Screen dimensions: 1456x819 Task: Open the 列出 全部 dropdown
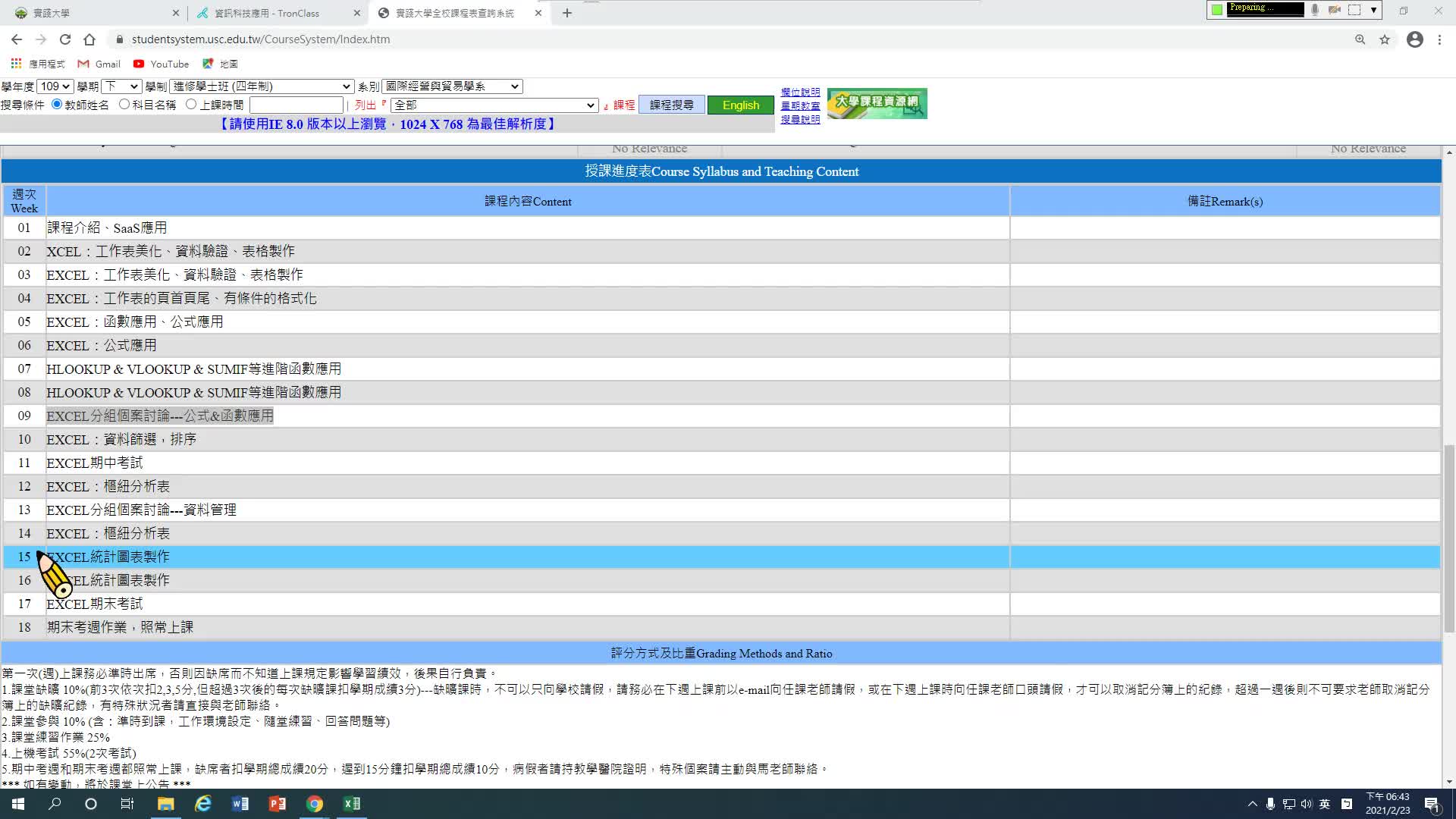click(x=494, y=105)
